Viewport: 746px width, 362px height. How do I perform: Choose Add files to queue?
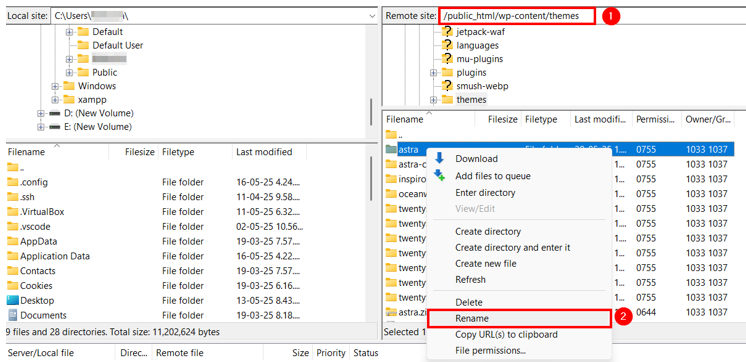[x=492, y=176]
